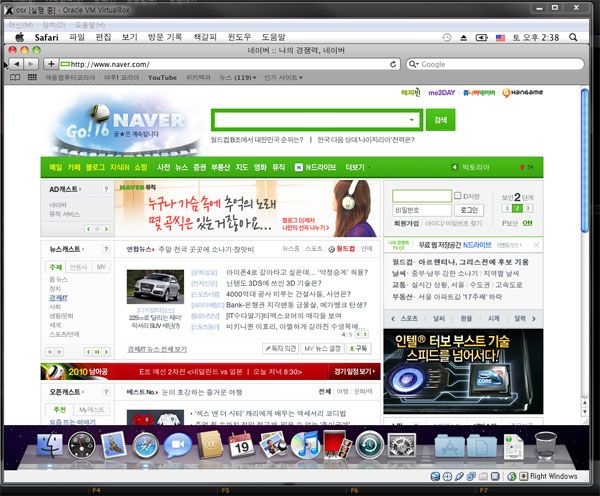Screen dimensions: 600x496
Task: Open the Audi car news thumbnail
Action: pyautogui.click(x=155, y=287)
